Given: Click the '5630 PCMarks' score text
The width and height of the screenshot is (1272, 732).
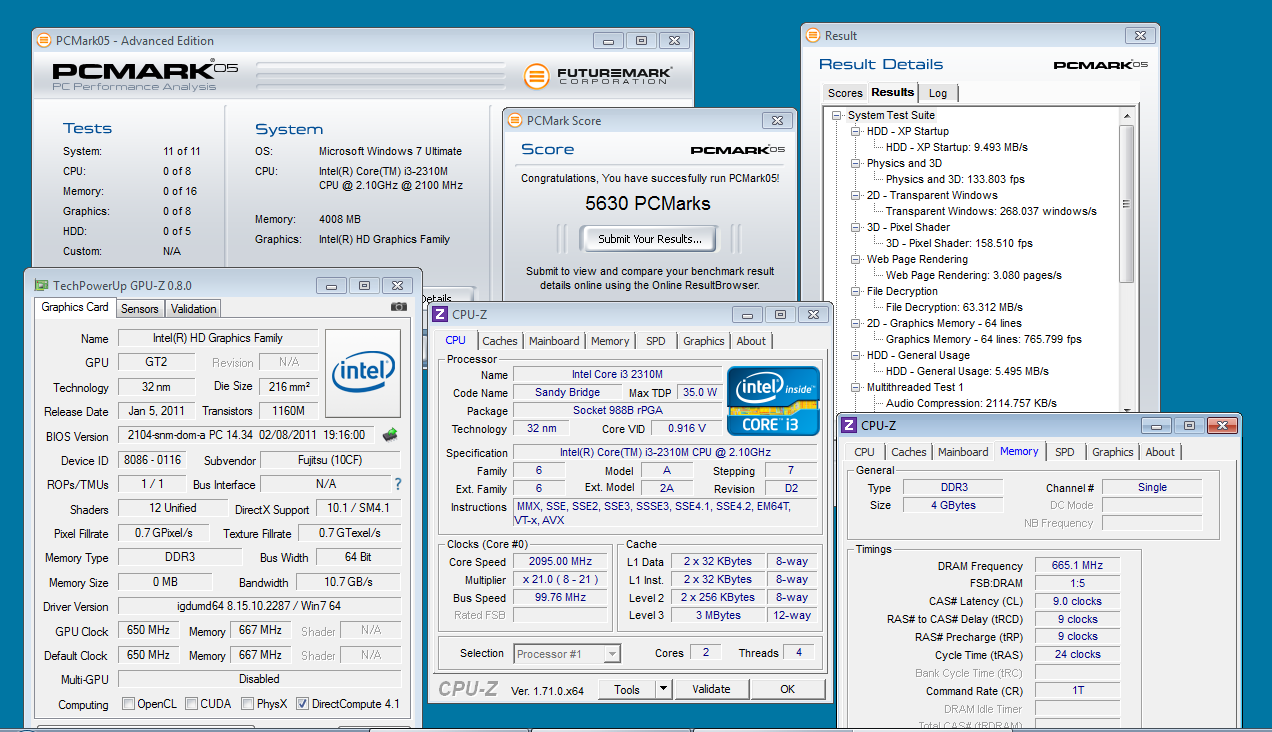Looking at the screenshot, I should 648,204.
